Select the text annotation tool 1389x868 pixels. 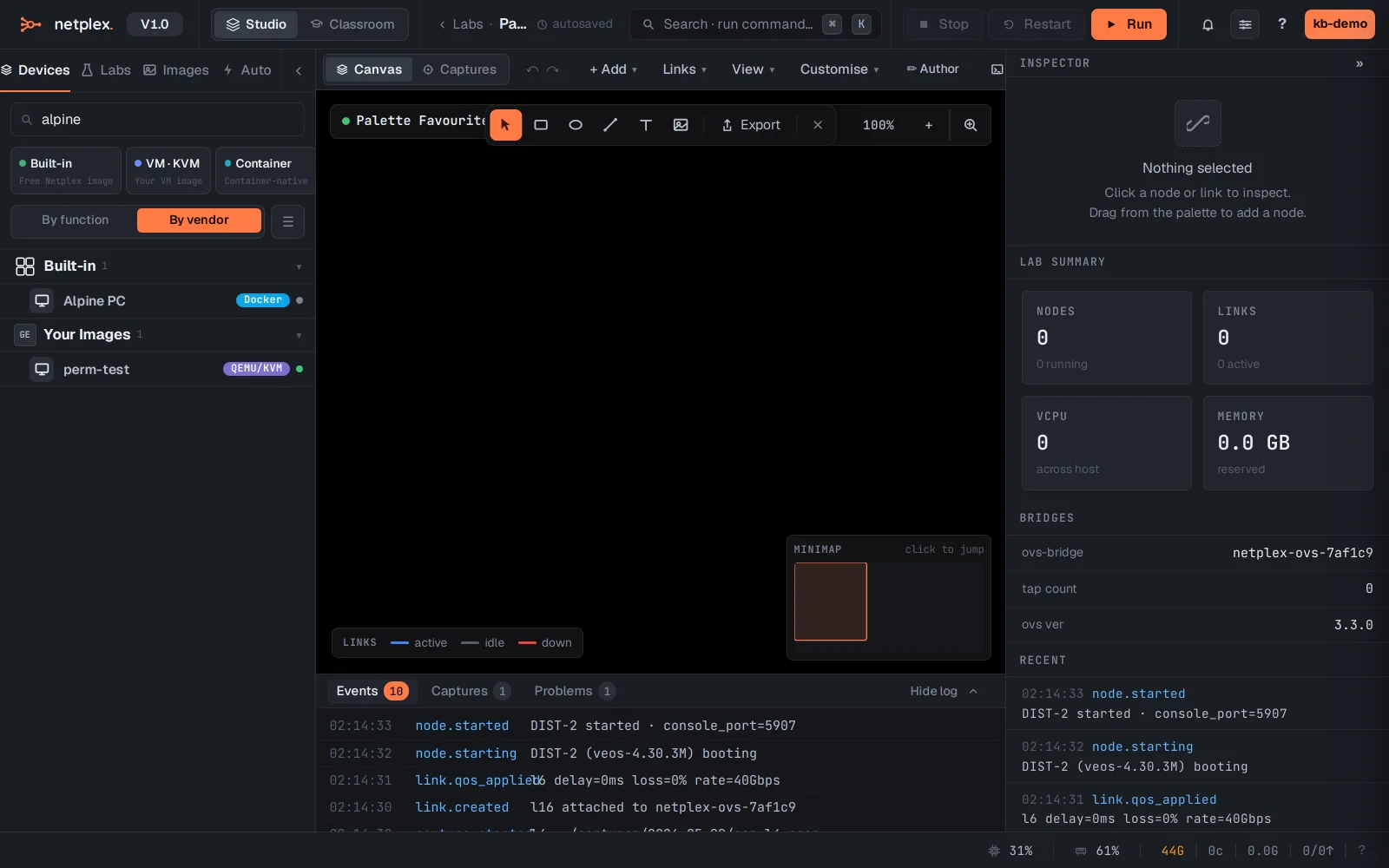tap(646, 125)
